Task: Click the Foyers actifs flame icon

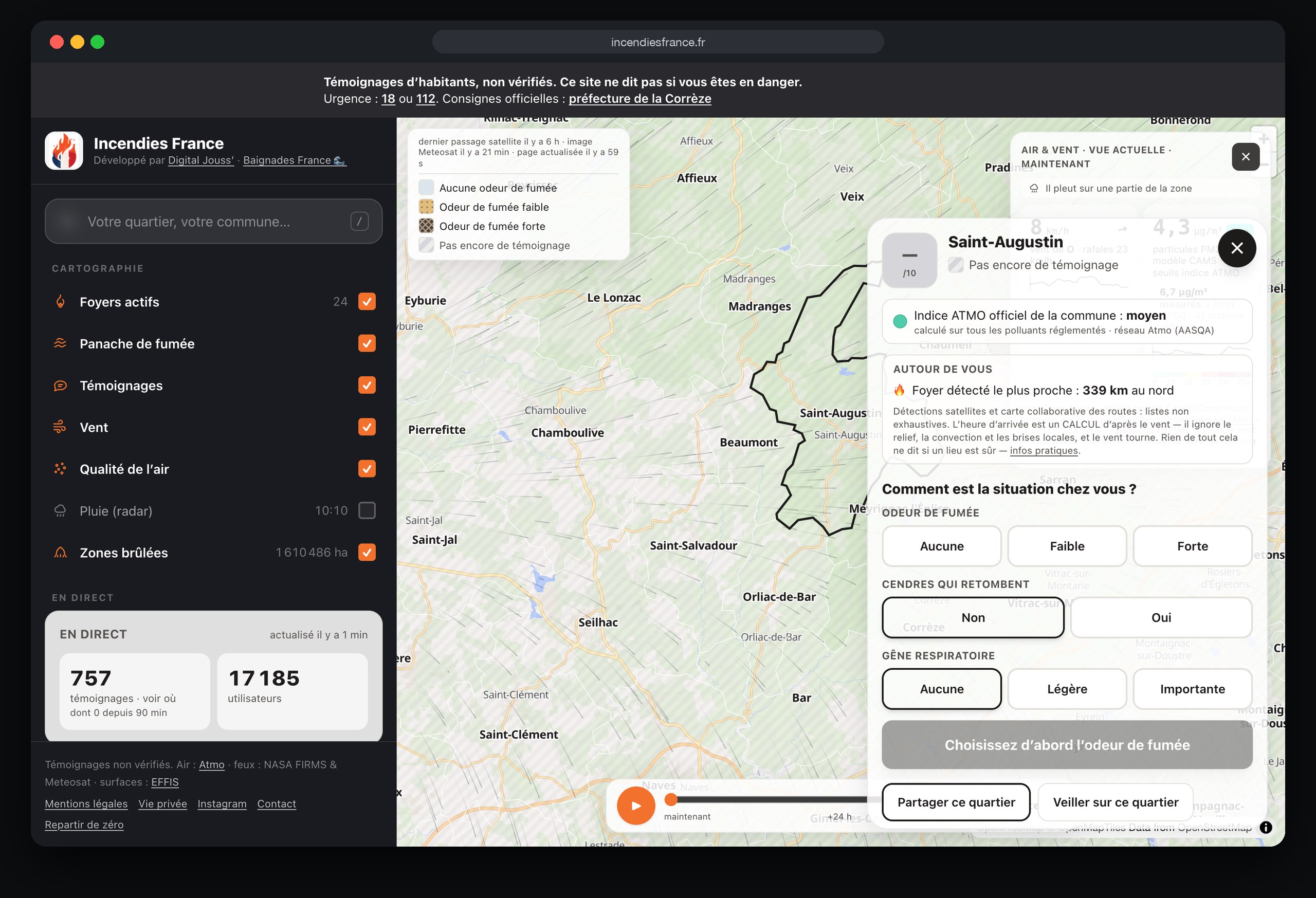Action: (x=60, y=302)
